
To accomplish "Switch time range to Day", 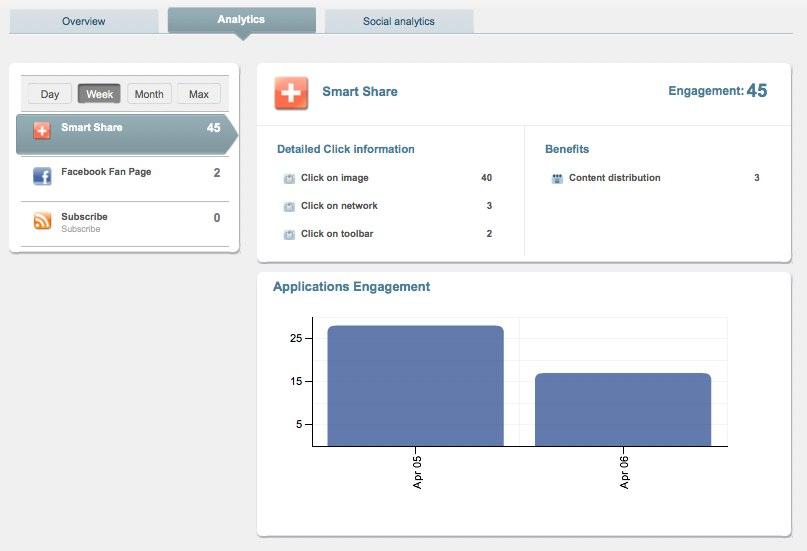I will click(x=50, y=94).
